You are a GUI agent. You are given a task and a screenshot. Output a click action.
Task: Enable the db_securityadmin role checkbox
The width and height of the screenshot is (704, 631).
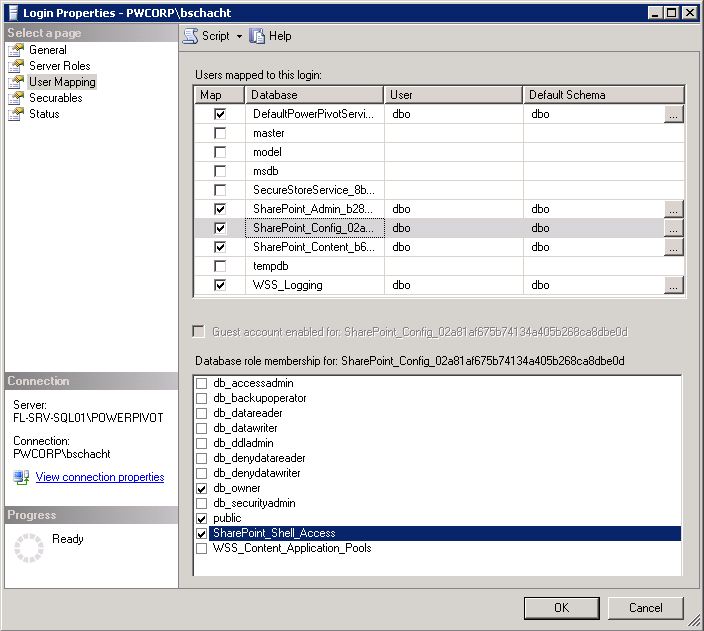(x=202, y=503)
